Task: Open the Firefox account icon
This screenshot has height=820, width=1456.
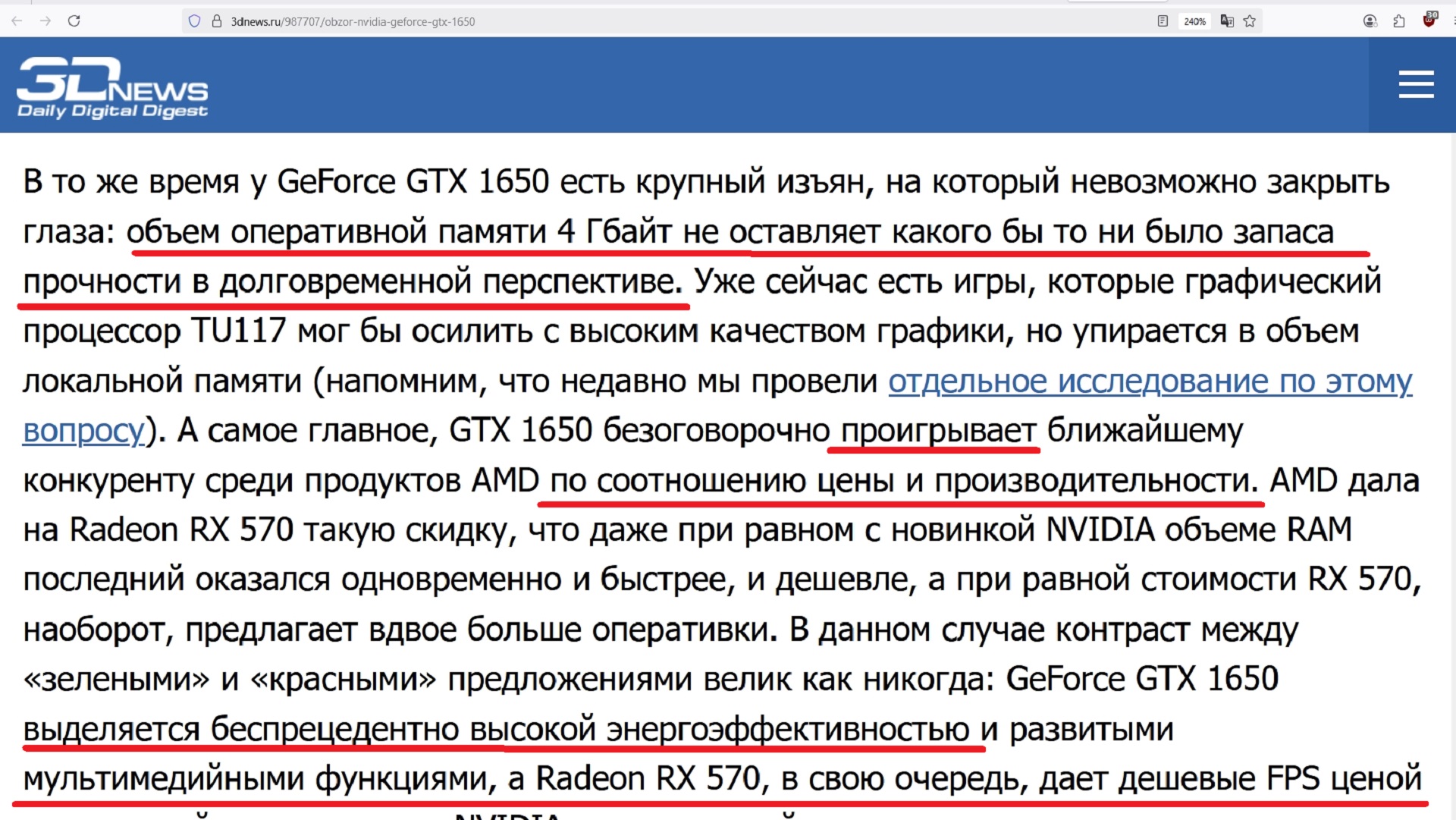Action: (x=1370, y=21)
